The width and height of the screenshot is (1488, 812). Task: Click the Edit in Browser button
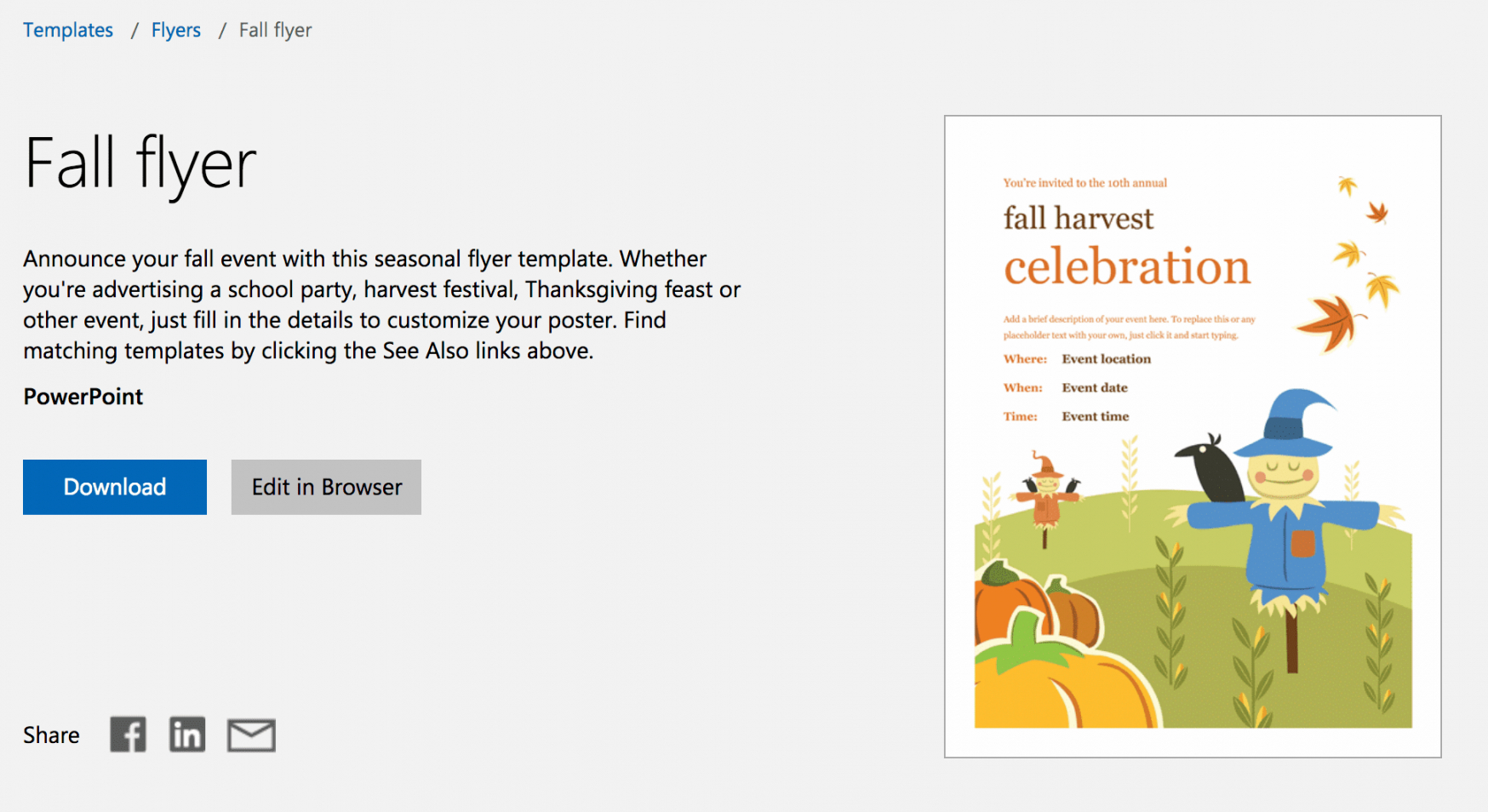click(x=326, y=487)
